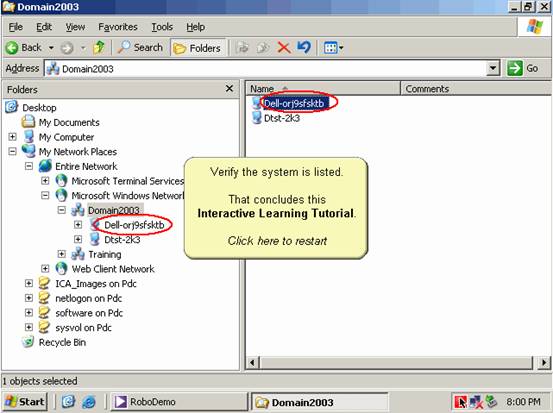Collapse the Domain2003 tree node
Image resolution: width=553 pixels, height=413 pixels.
[x=62, y=210]
